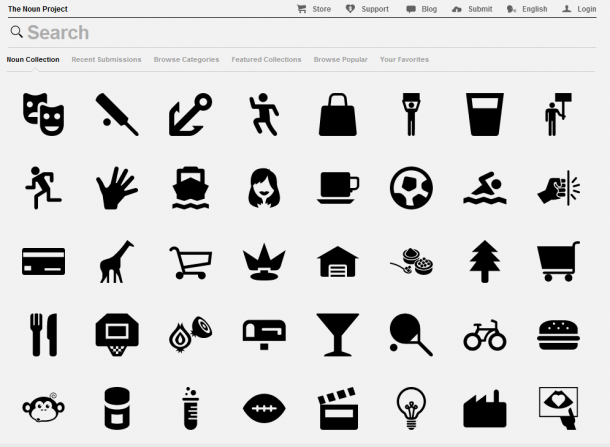The width and height of the screenshot is (610, 447).
Task: Open the solid shopping cart icon
Action: pyautogui.click(x=558, y=261)
